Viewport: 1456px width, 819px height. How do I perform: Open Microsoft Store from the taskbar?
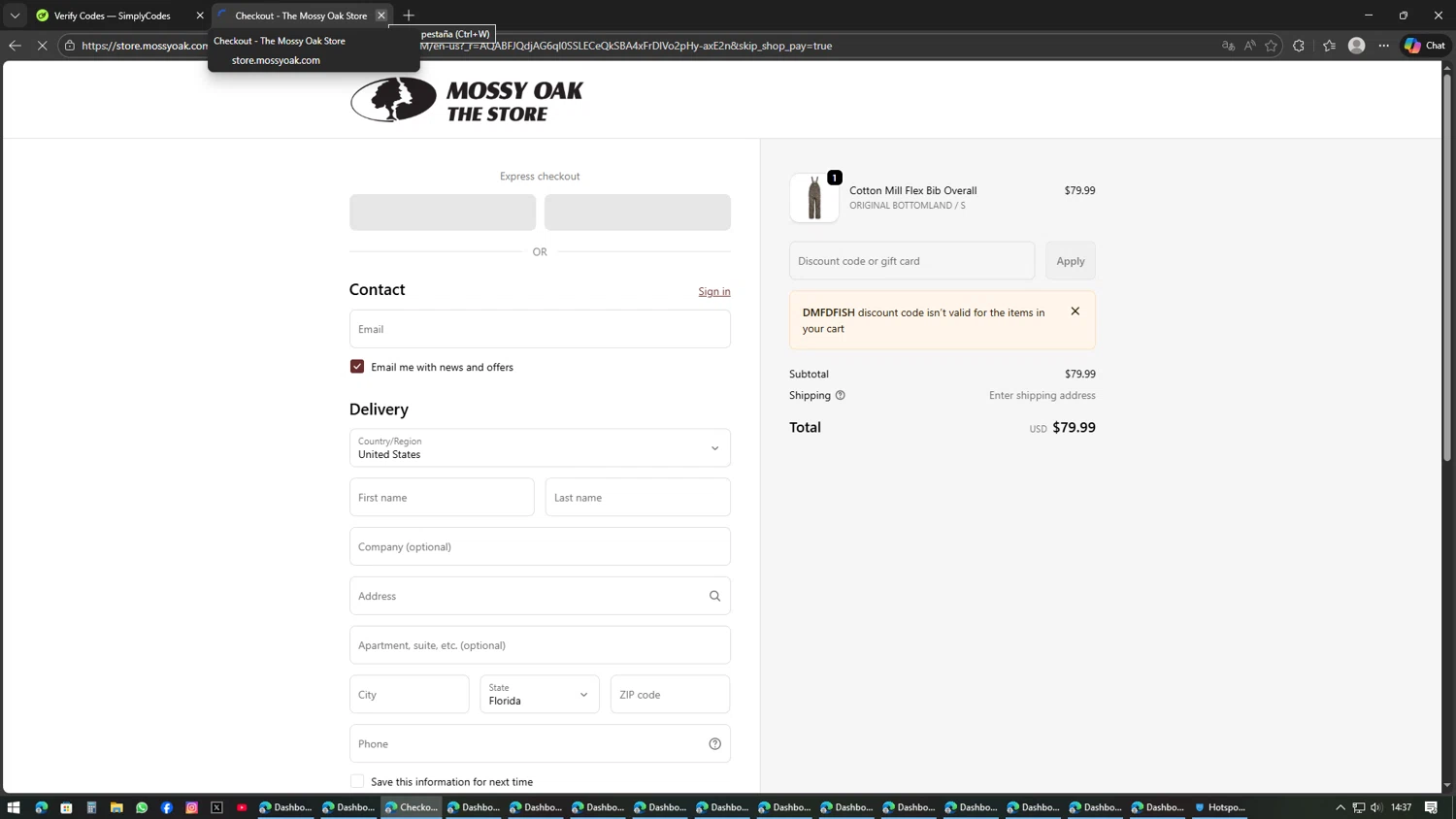tap(66, 807)
